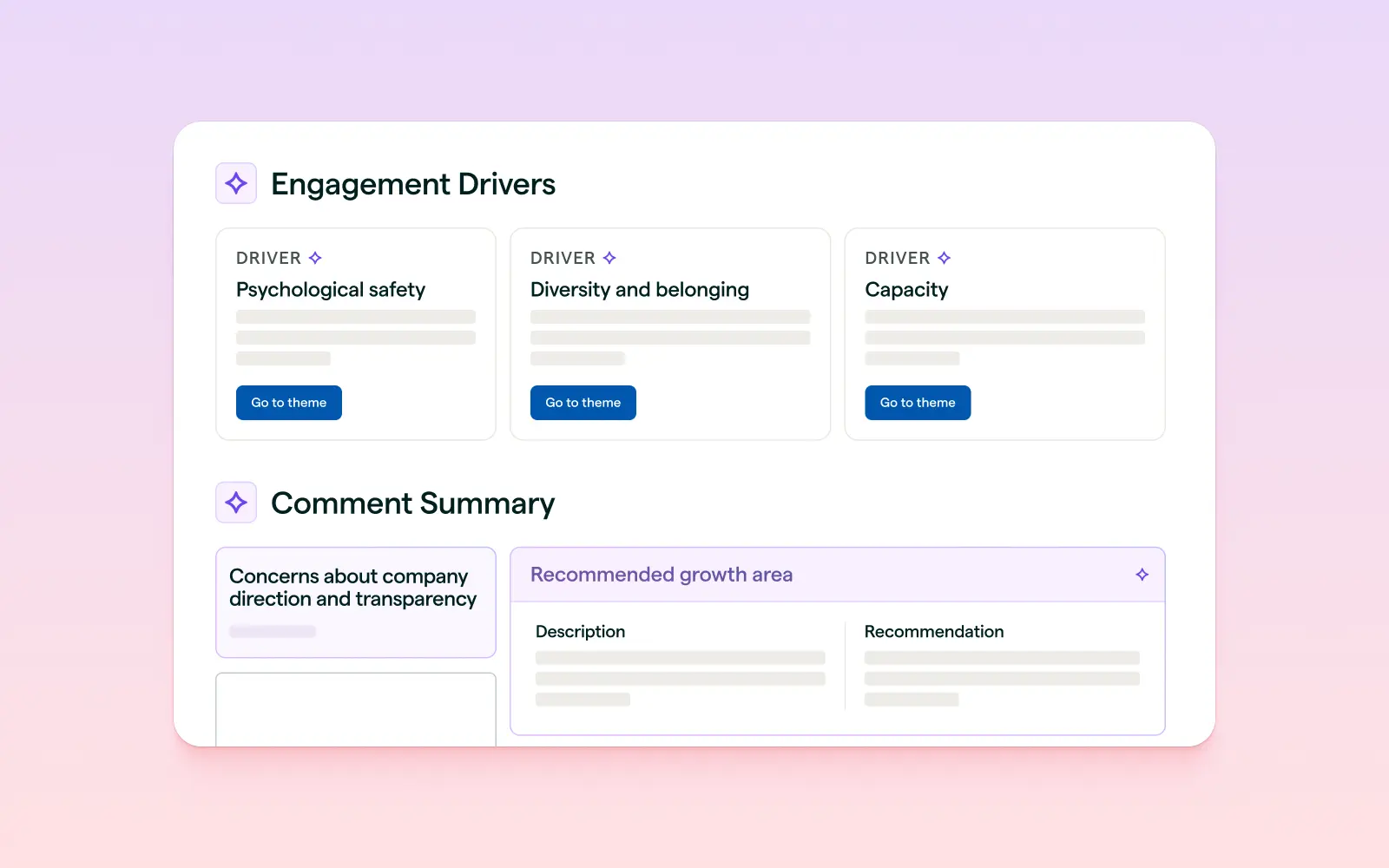
Task: Click the sparkle icon beside Engagement Drivers heading
Action: pos(235,182)
